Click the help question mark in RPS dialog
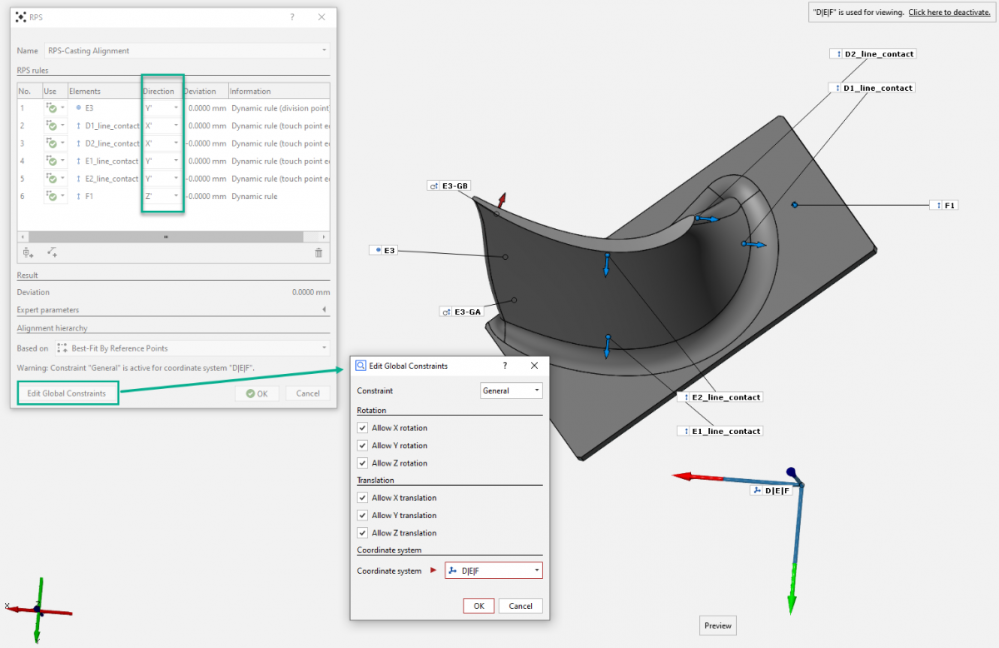This screenshot has height=648, width=999. point(292,17)
